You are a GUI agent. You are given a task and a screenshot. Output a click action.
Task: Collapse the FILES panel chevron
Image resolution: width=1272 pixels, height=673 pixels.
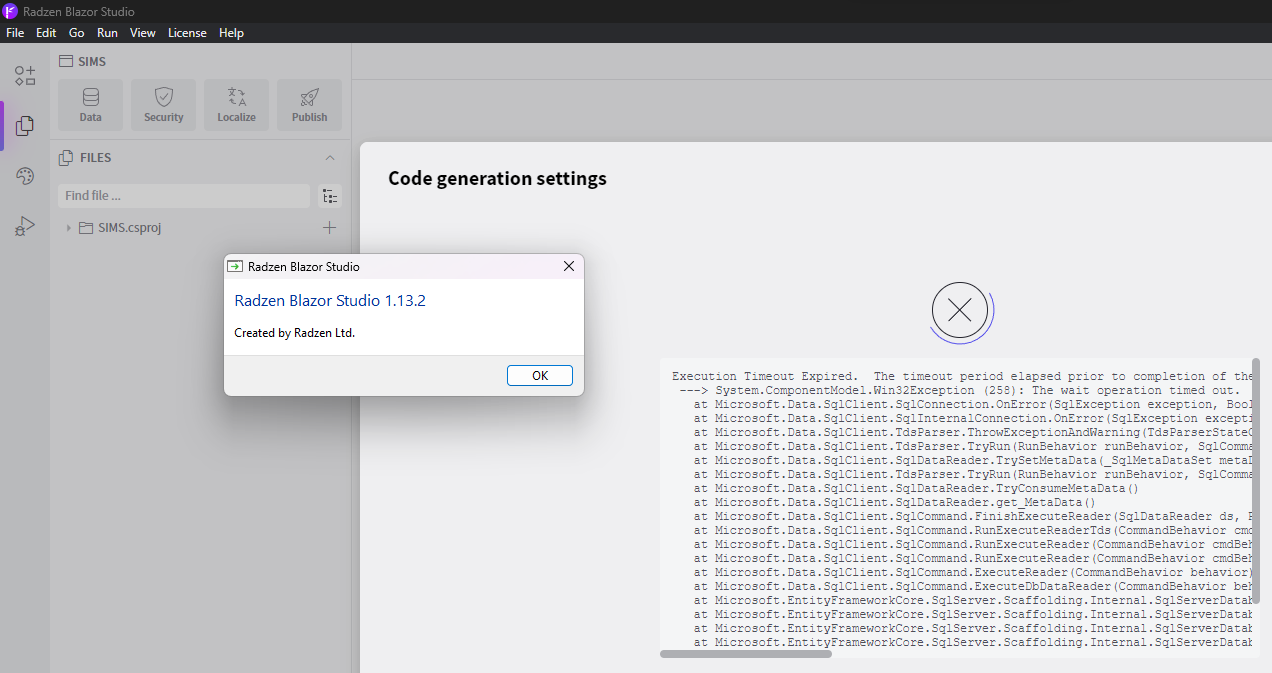330,158
